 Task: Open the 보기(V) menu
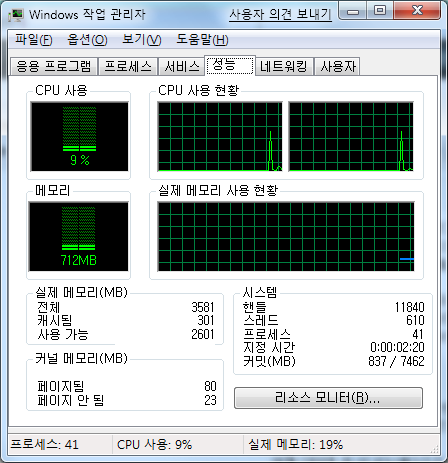pyautogui.click(x=142, y=40)
